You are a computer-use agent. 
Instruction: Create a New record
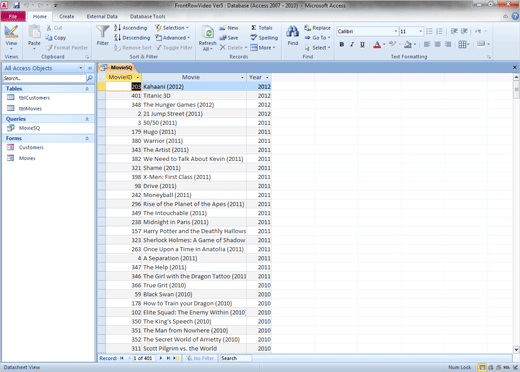coord(228,28)
